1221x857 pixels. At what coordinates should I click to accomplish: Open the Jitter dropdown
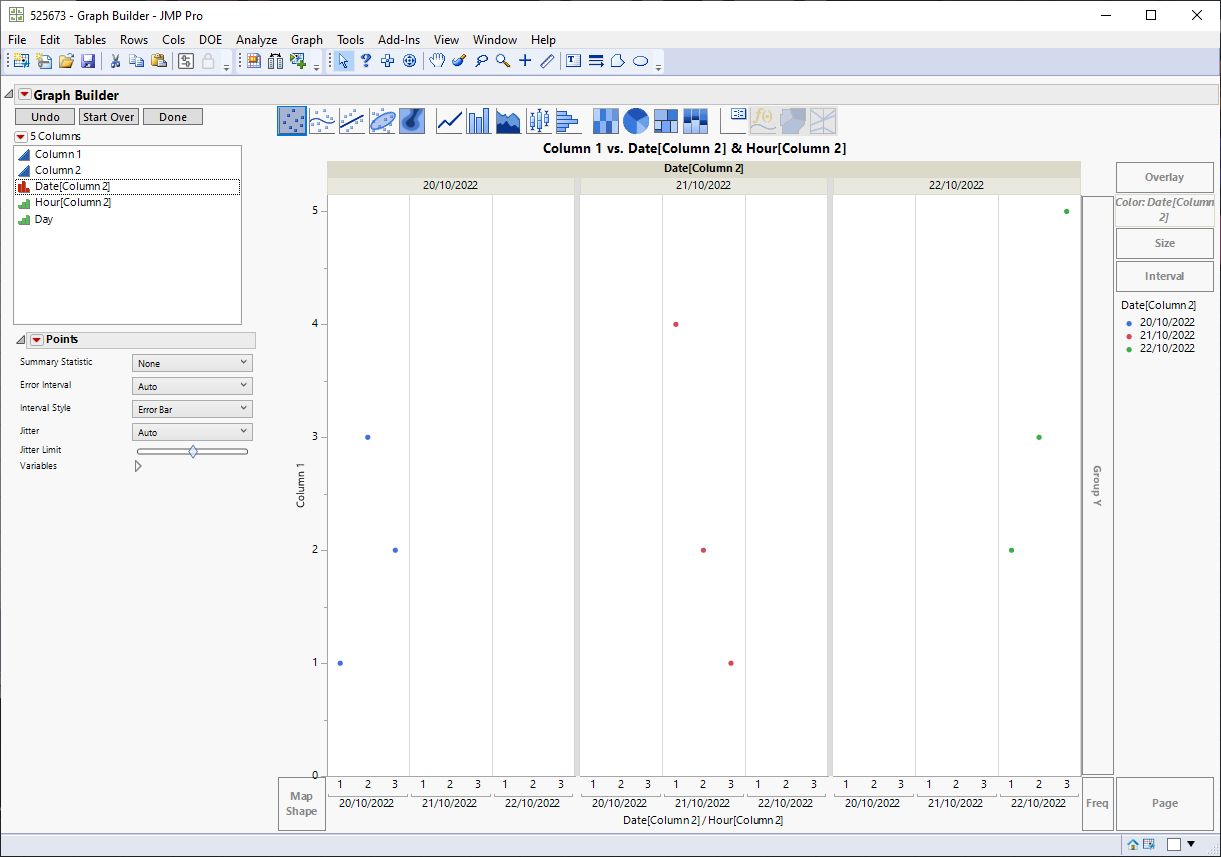click(192, 432)
